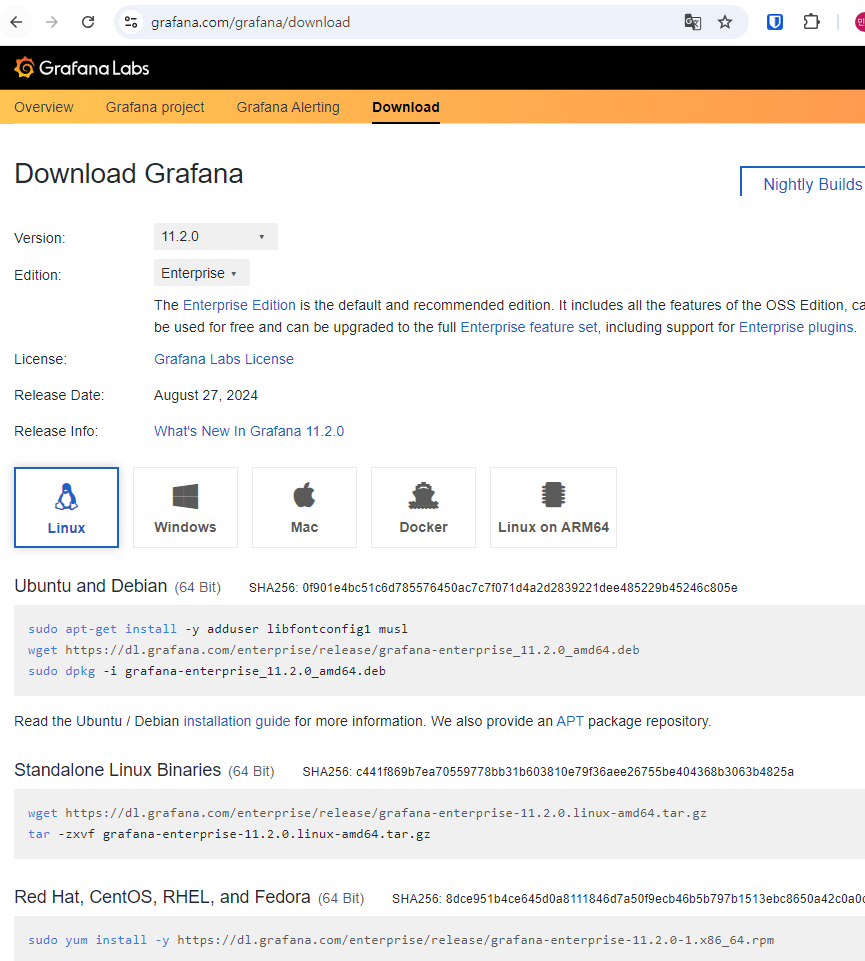Open the browser extensions puzzle icon
Screen dimensions: 865x961
tap(812, 22)
